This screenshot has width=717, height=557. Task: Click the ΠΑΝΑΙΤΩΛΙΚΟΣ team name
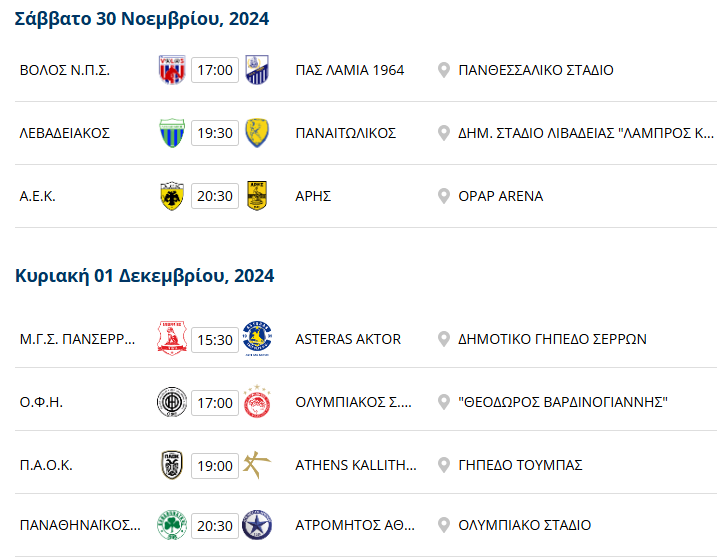pos(346,133)
